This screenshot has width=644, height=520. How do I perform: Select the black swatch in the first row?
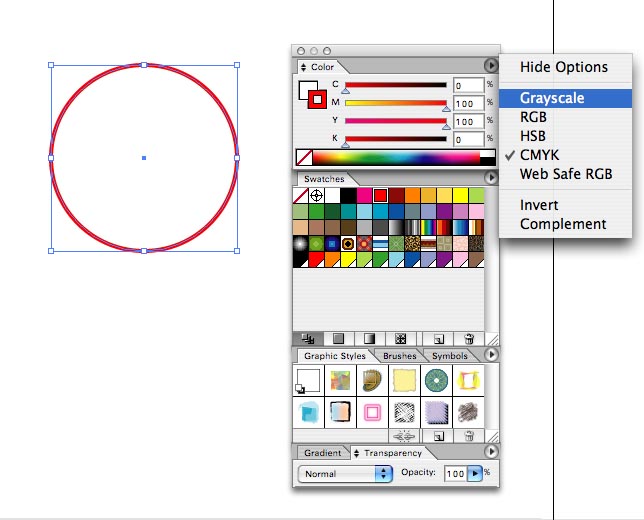[x=348, y=196]
